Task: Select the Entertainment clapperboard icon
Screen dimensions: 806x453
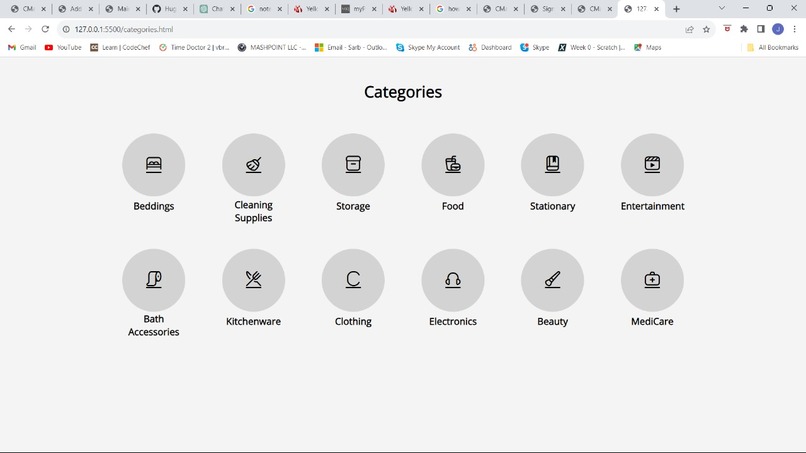Action: 652,165
